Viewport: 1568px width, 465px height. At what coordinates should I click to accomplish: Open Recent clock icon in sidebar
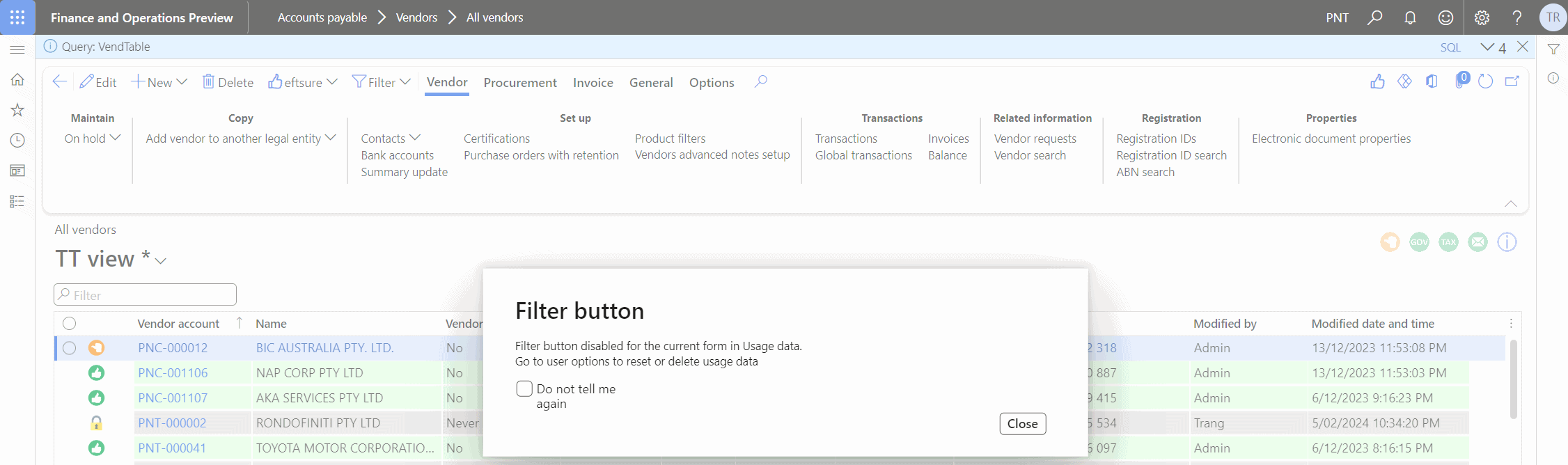click(x=17, y=140)
